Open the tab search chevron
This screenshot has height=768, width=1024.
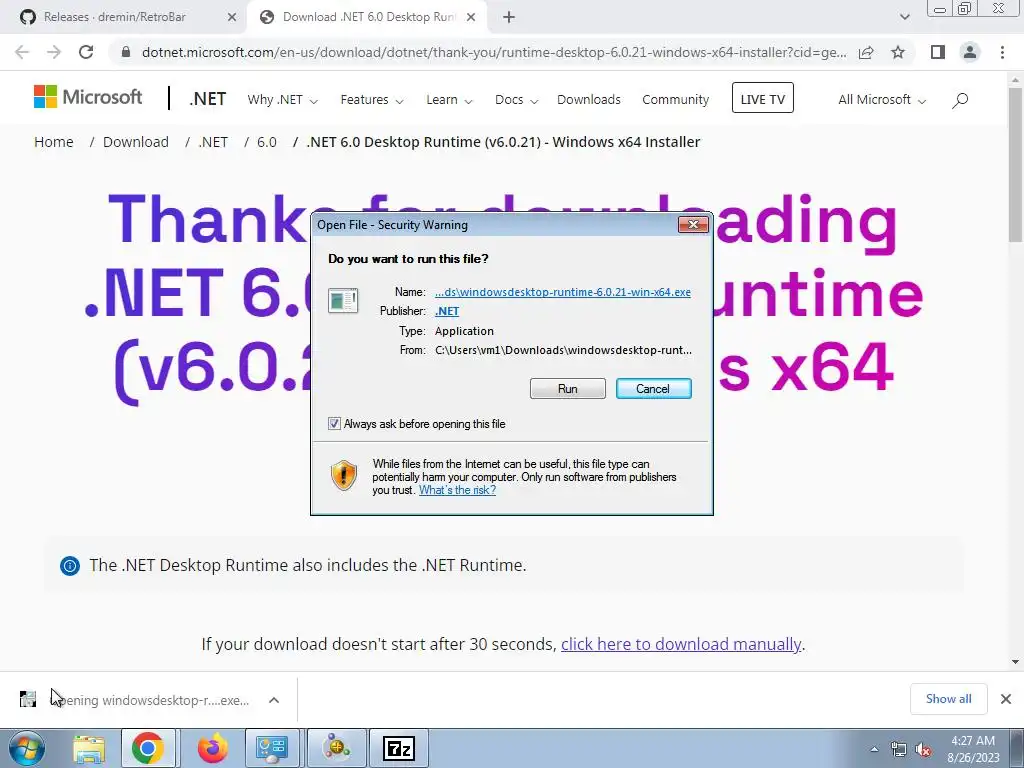point(904,17)
